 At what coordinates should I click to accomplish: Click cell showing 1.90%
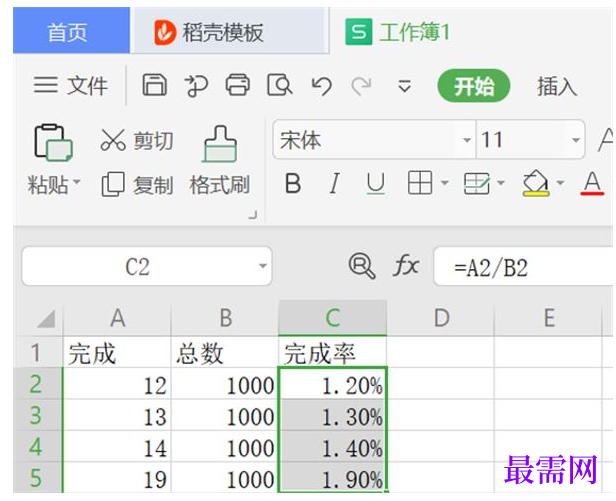(333, 477)
